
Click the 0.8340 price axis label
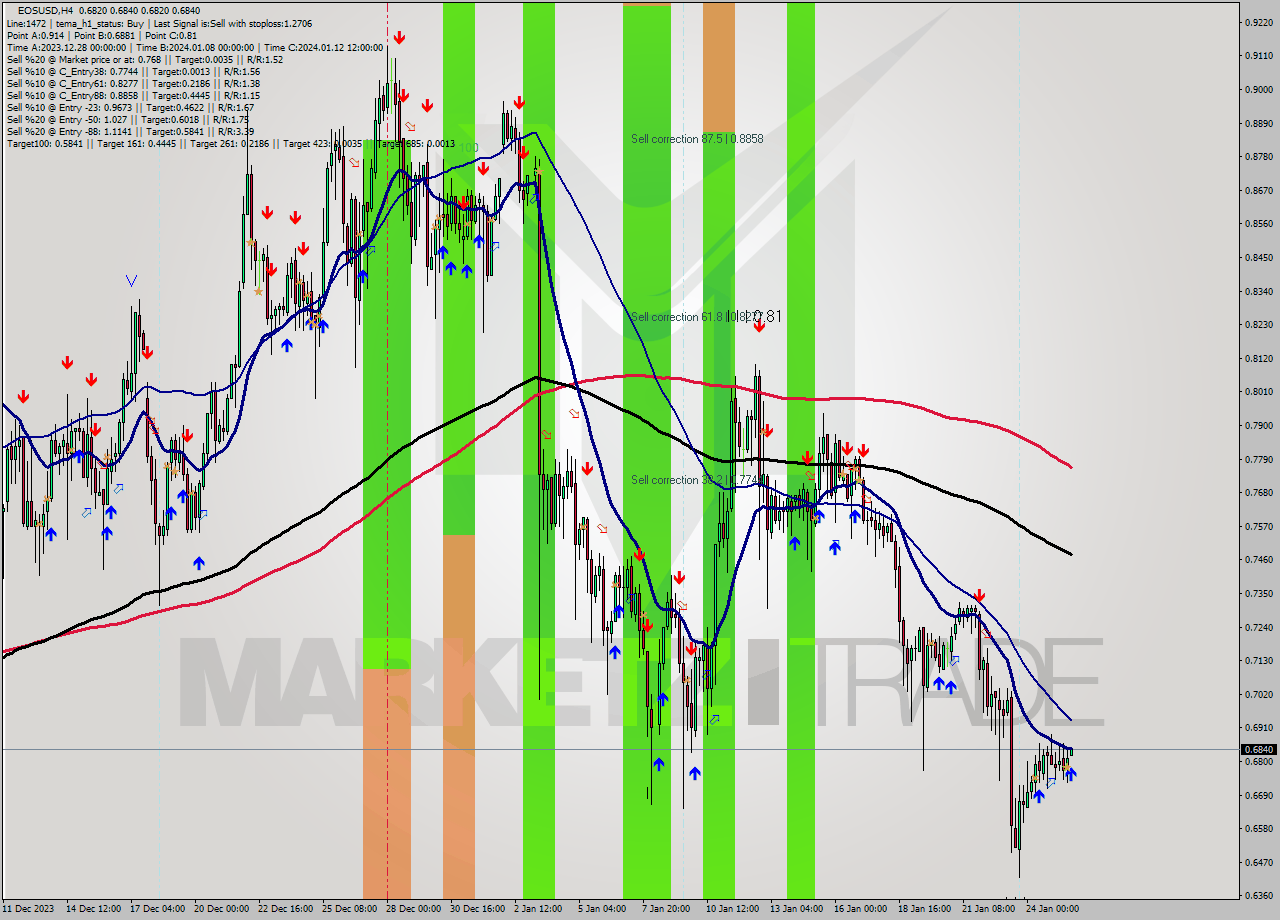point(1259,292)
